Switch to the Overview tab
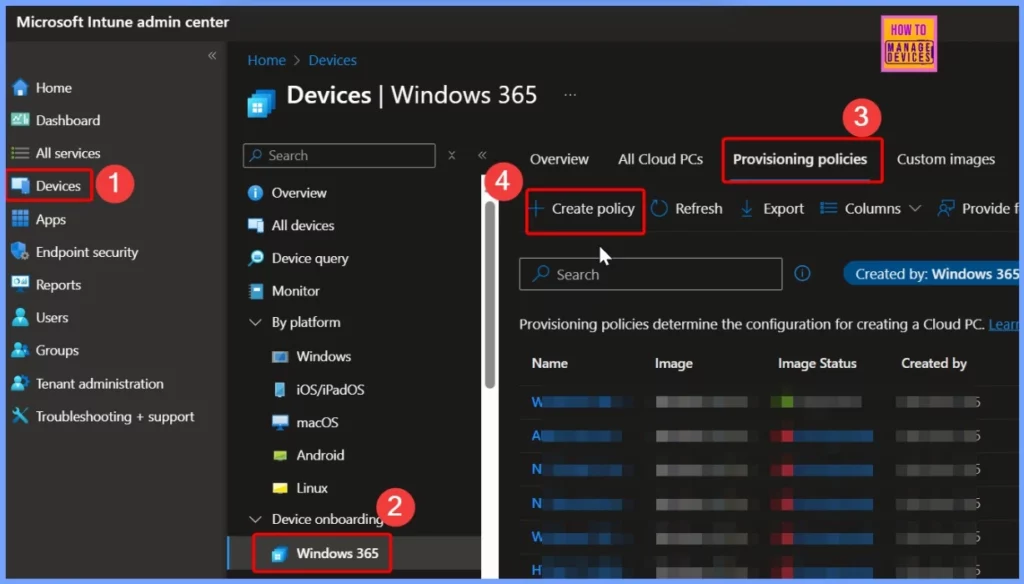Screen dimensions: 1024x584 tap(559, 159)
